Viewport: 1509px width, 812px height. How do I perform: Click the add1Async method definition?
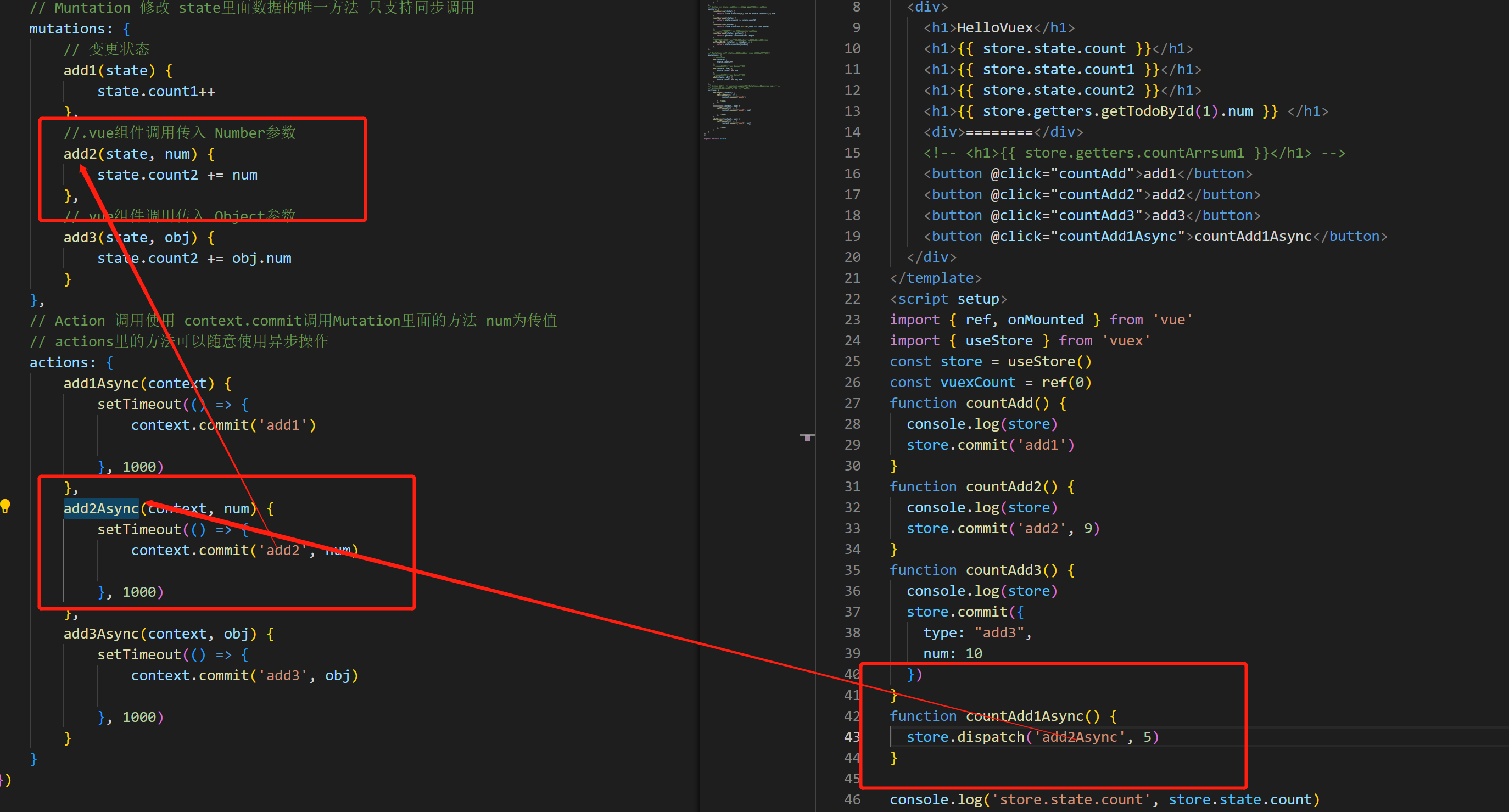coord(100,384)
